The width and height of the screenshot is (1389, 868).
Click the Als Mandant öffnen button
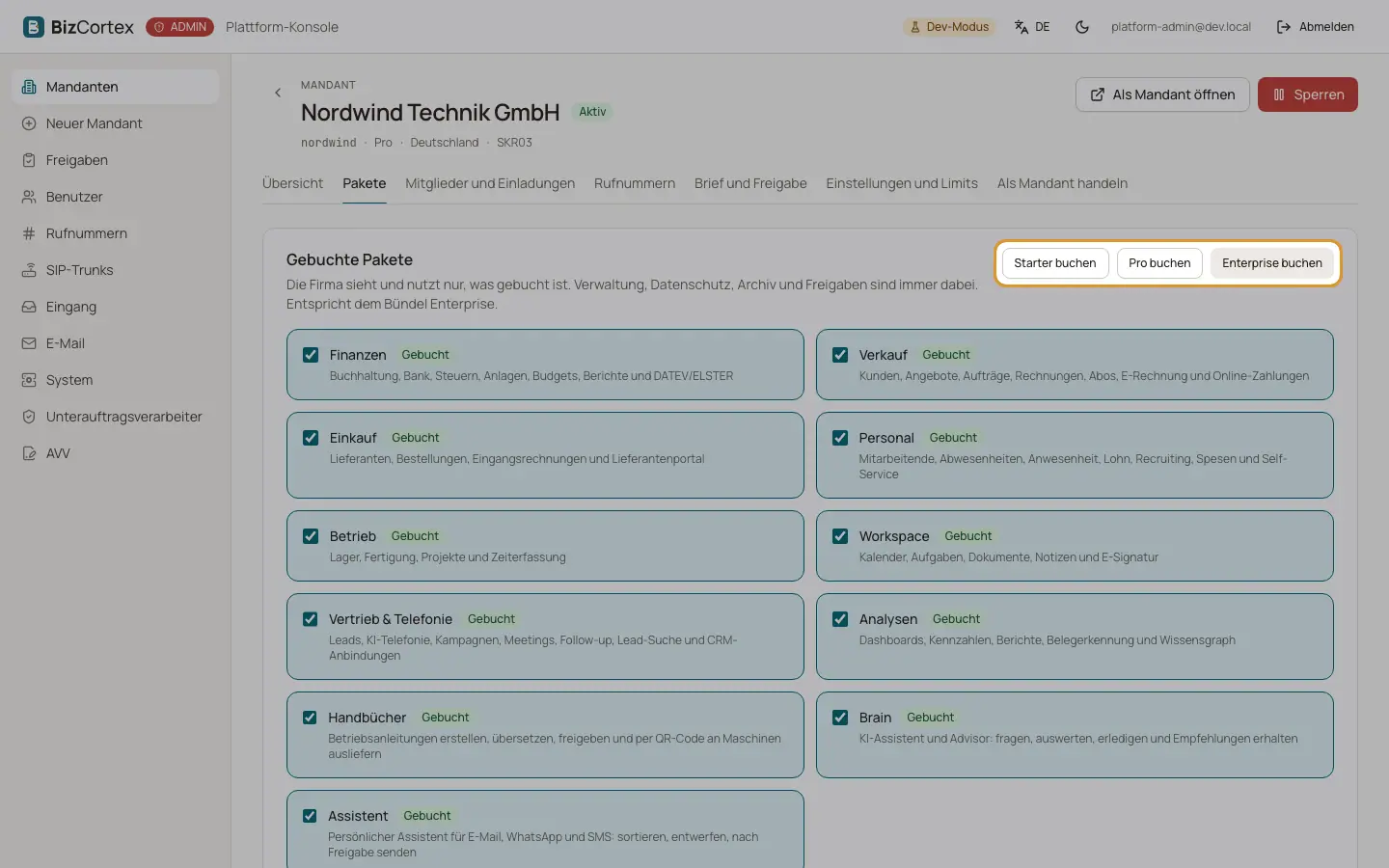(1162, 95)
